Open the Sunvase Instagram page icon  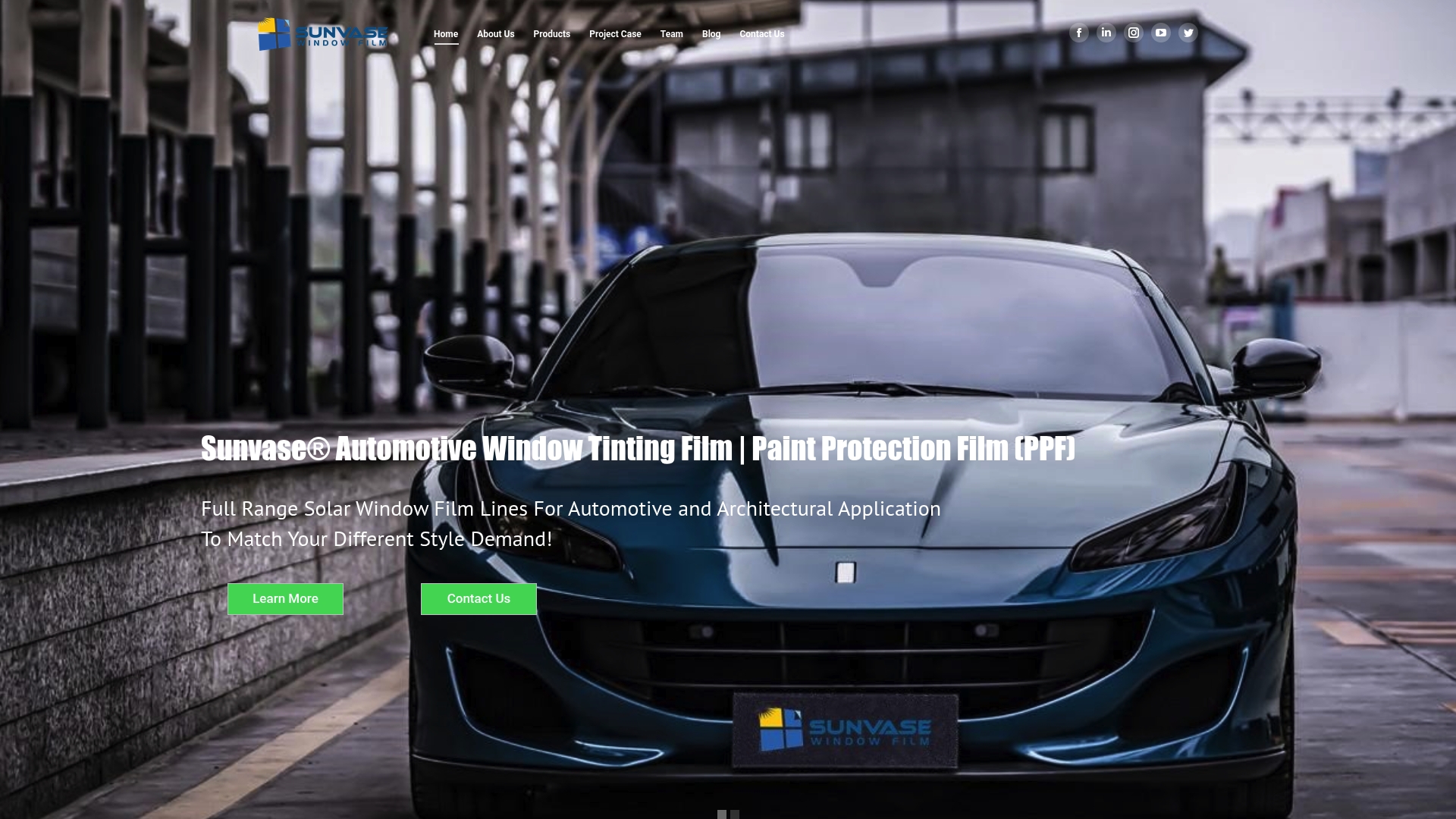coord(1134,33)
